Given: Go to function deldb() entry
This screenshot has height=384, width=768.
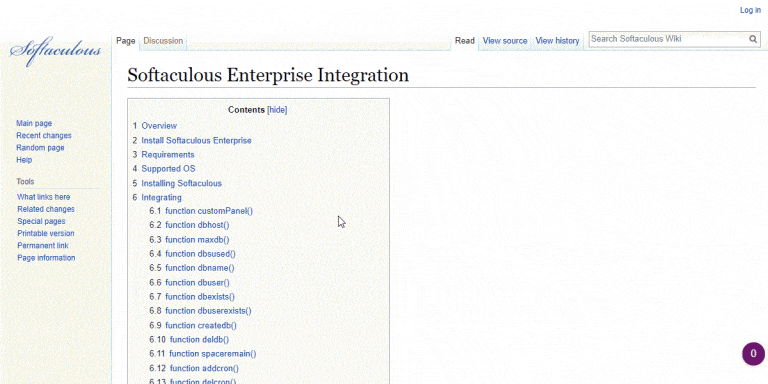Looking at the screenshot, I should 199,339.
